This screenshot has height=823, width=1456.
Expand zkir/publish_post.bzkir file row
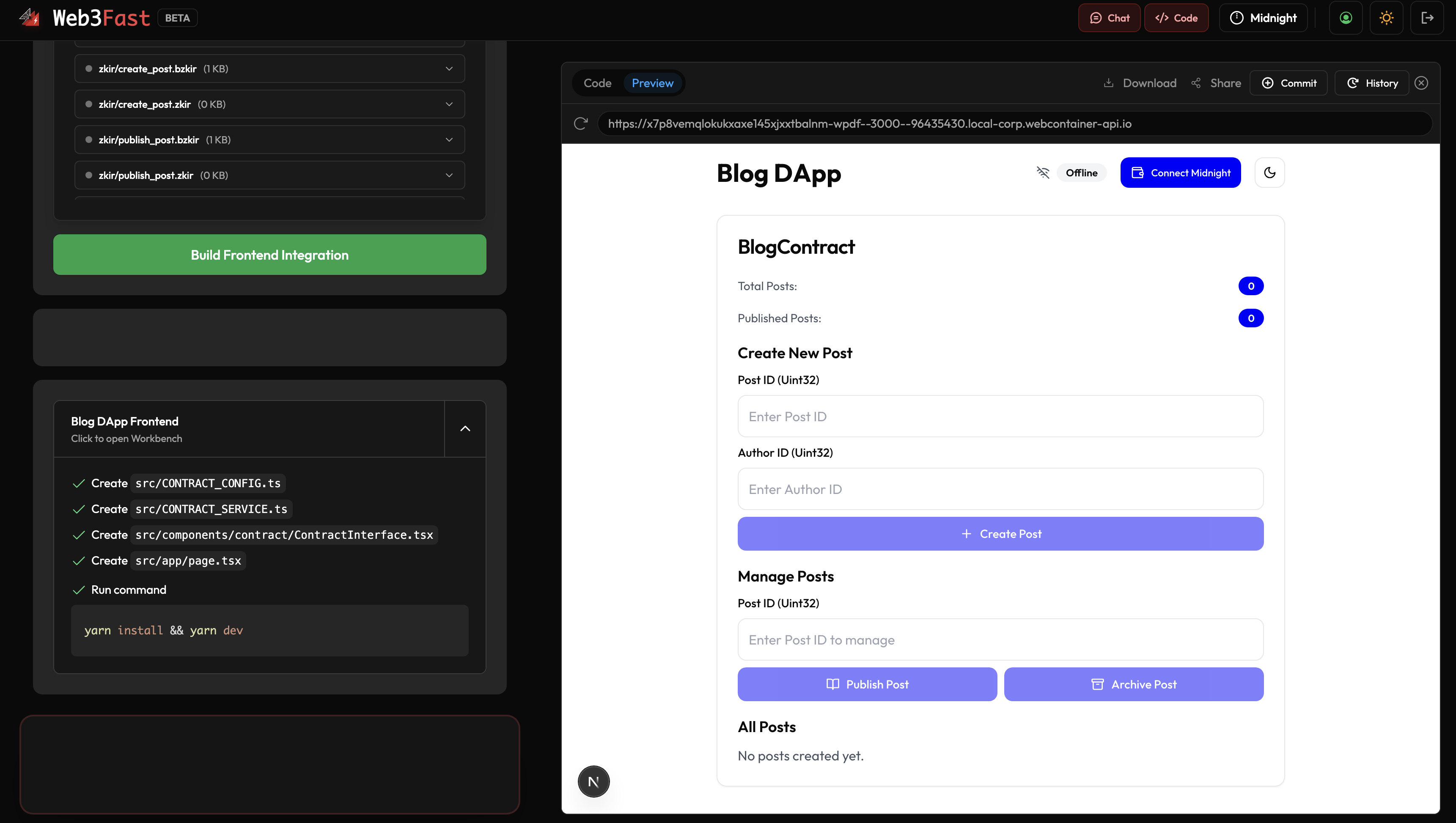[269, 140]
